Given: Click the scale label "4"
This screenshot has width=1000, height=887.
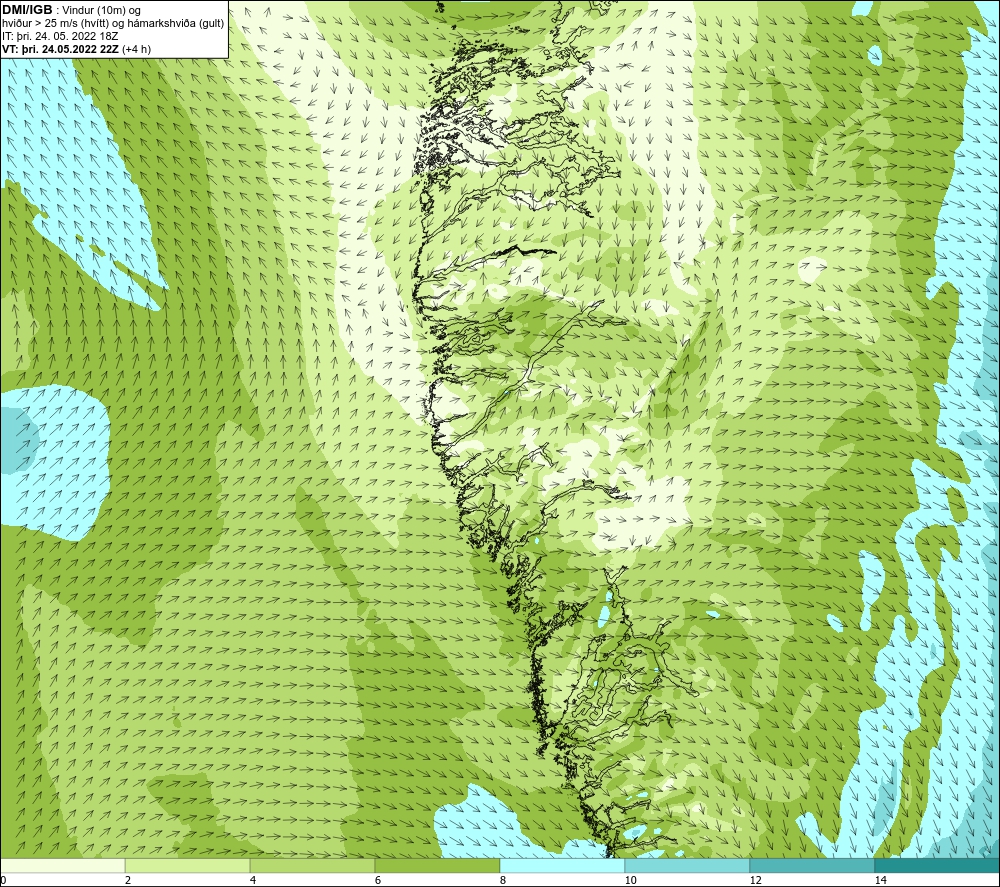Looking at the screenshot, I should (253, 880).
